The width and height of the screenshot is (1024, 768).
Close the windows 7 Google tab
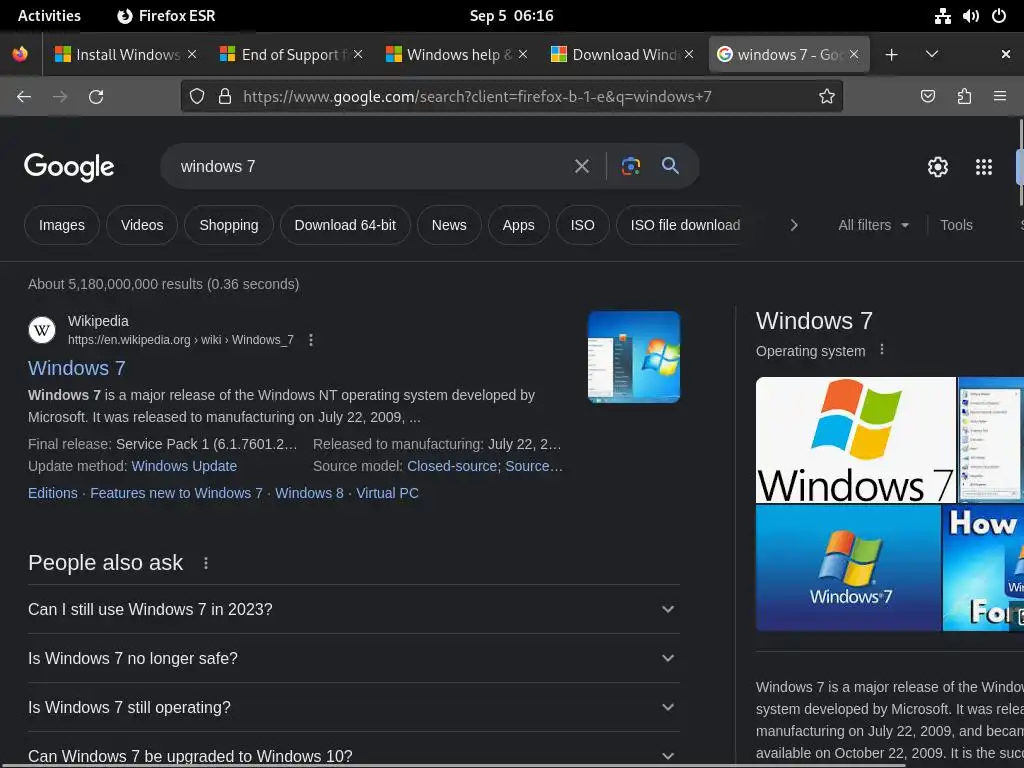854,55
